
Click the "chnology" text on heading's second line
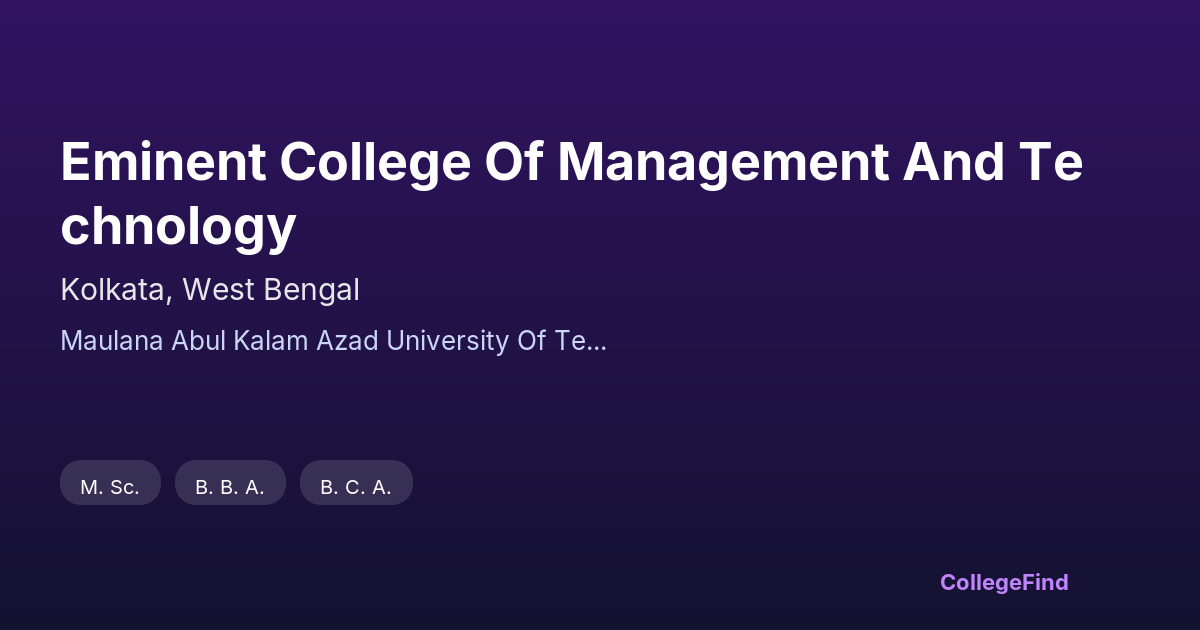[178, 226]
